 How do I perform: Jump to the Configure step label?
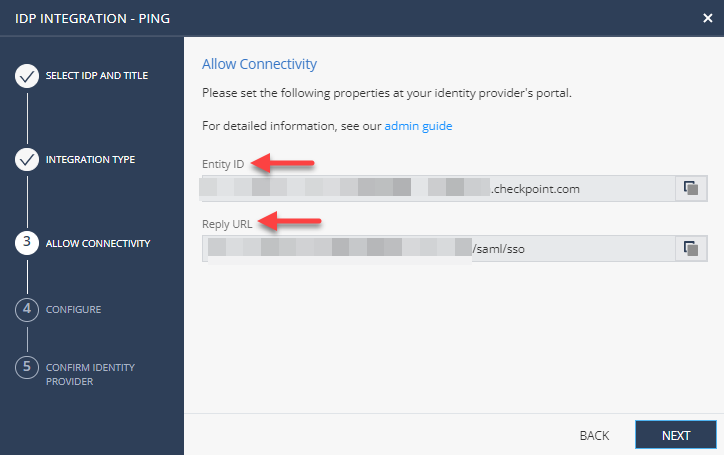tap(73, 309)
